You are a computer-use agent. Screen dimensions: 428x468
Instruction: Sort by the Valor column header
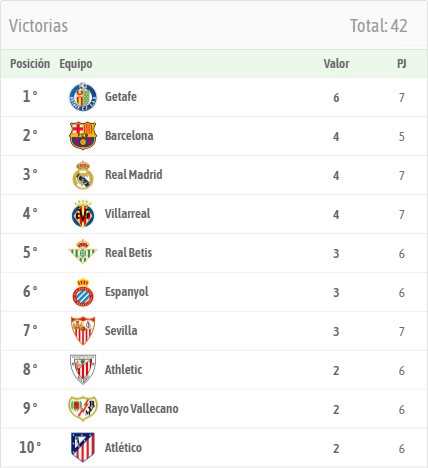(x=336, y=64)
